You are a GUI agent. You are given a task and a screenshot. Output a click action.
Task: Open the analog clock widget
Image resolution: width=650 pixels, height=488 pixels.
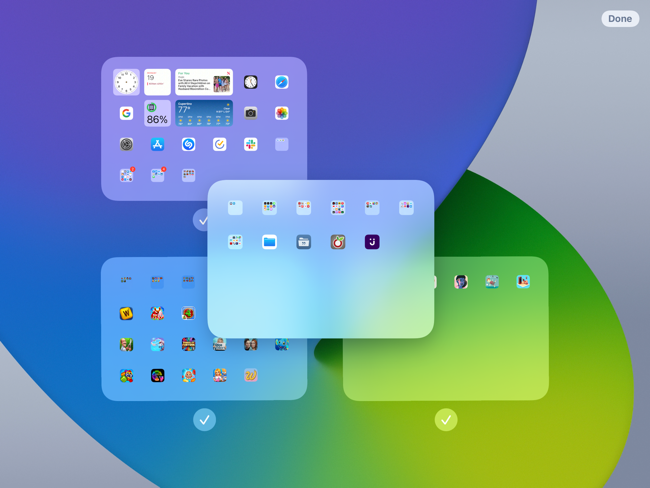point(126,82)
